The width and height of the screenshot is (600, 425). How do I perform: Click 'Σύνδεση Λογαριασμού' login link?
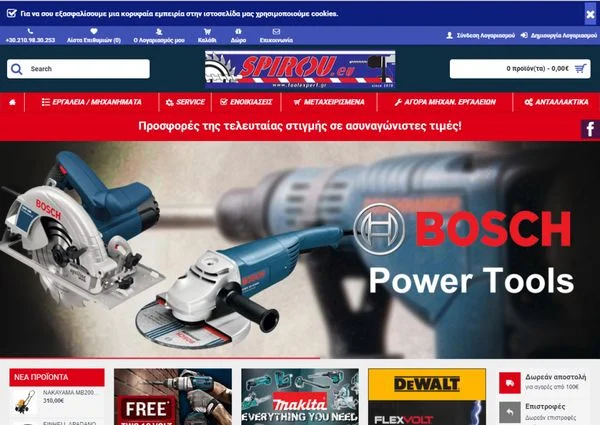tap(486, 36)
